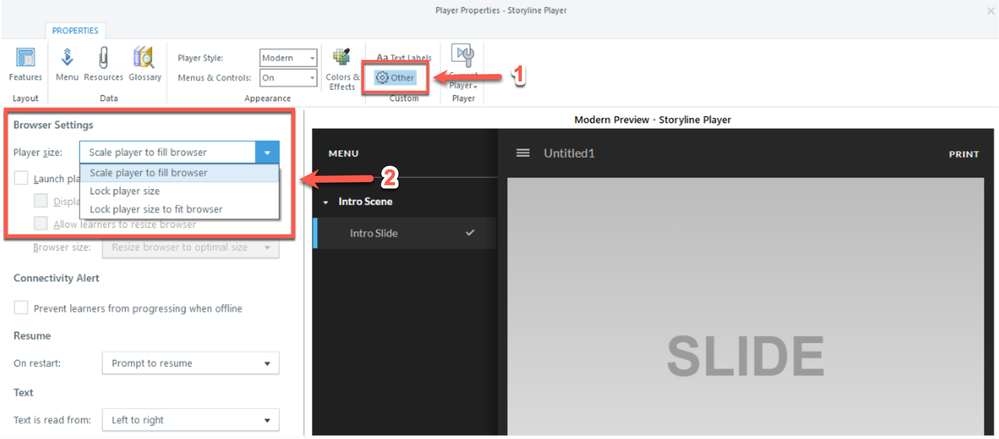Choose Lock player size to fit browser
The image size is (999, 439).
click(x=179, y=209)
